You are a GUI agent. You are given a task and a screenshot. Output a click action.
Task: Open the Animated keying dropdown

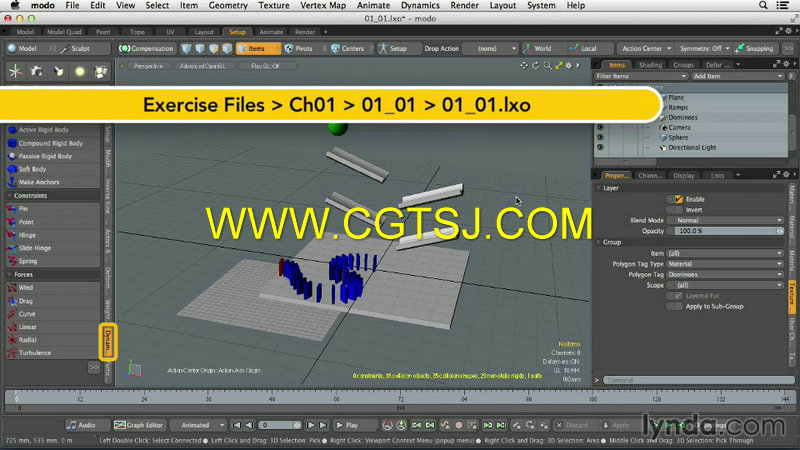197,425
